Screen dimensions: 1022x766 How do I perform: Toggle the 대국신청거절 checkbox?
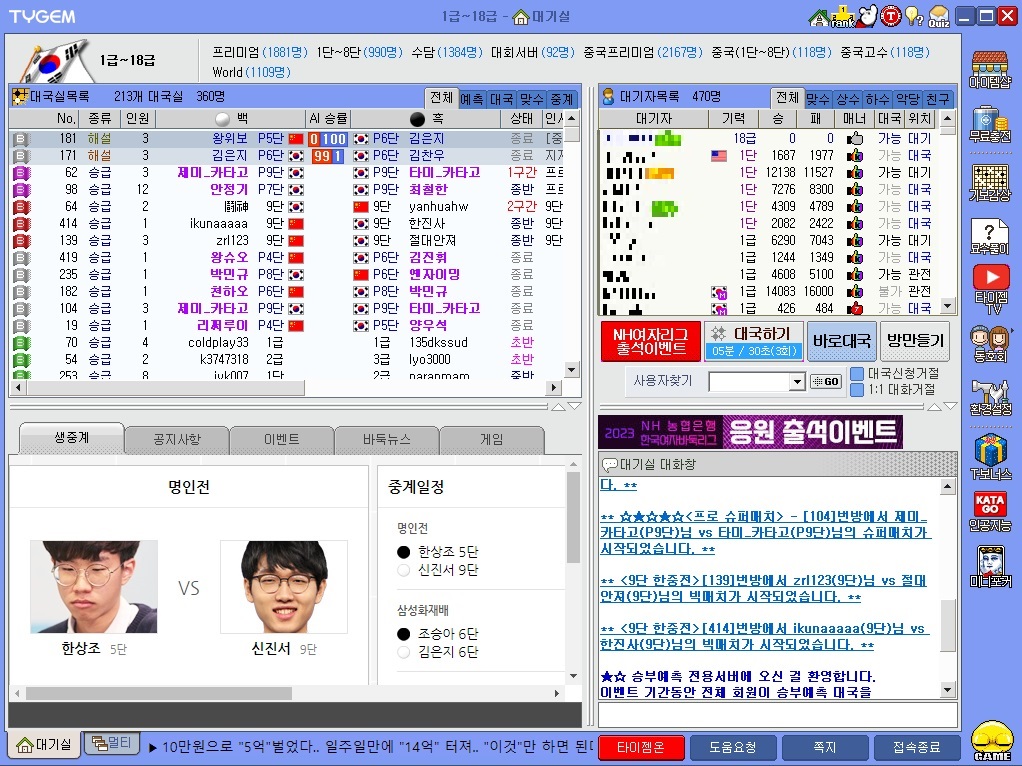857,374
